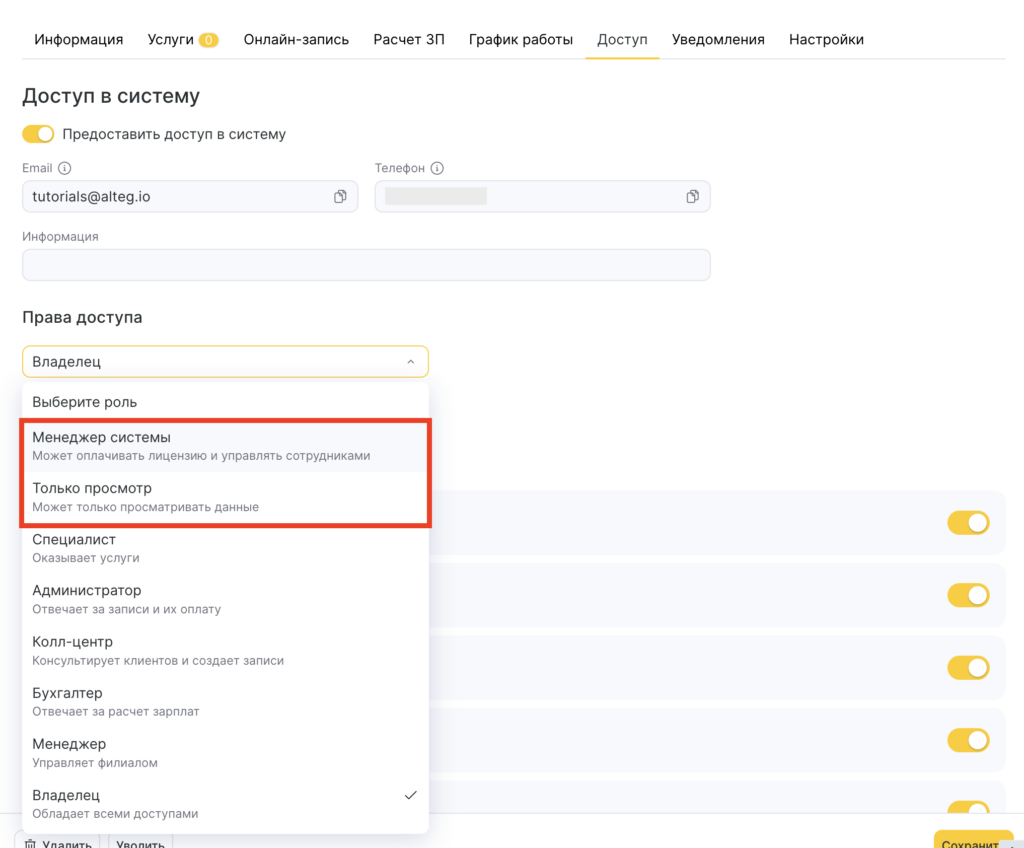Click info icon next to Телефон label
Image resolution: width=1024 pixels, height=848 pixels.
point(437,169)
